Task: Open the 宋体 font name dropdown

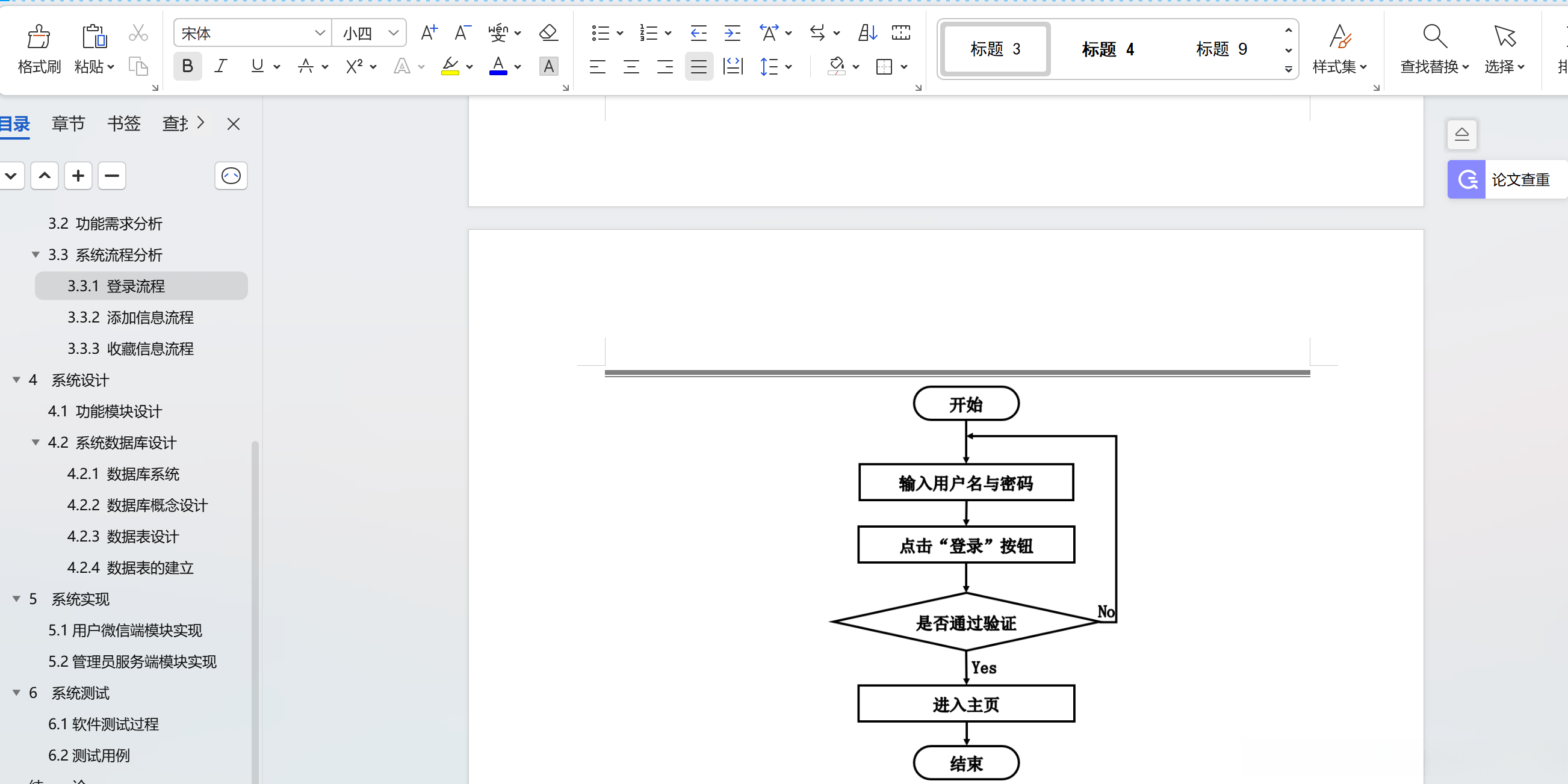Action: [321, 33]
